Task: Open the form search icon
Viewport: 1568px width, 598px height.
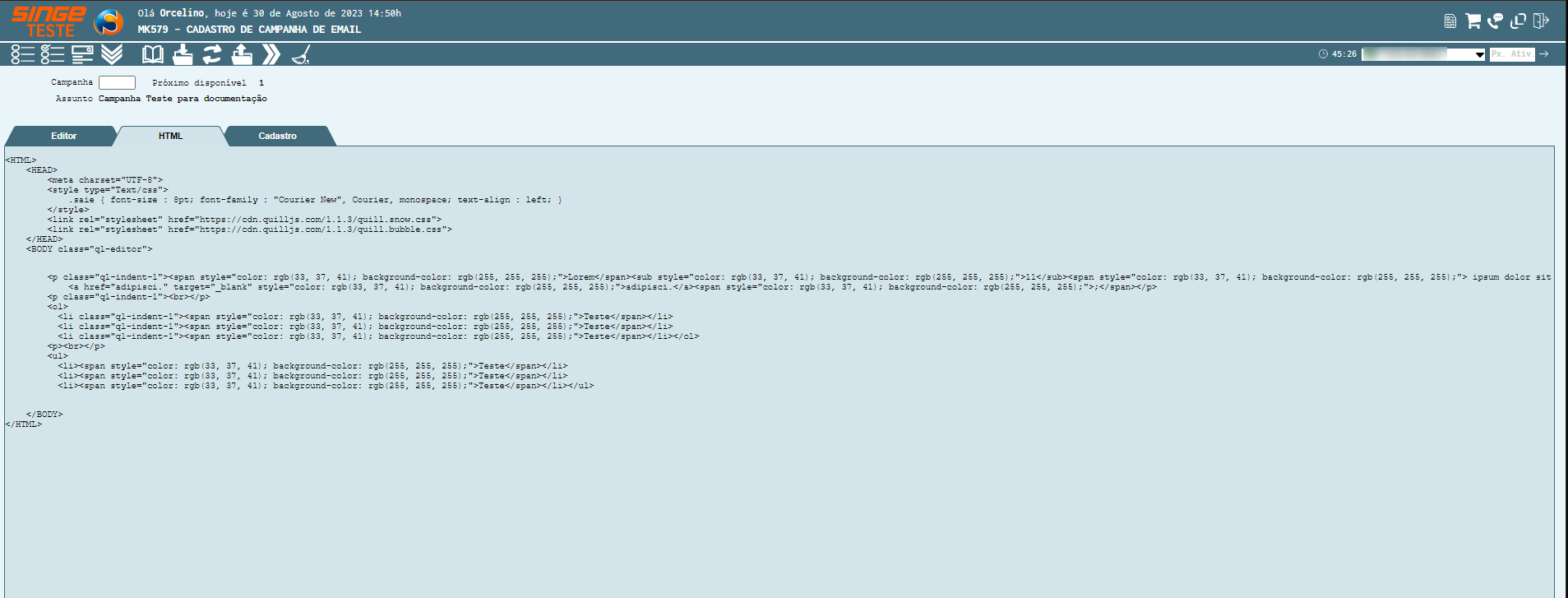Action: pyautogui.click(x=82, y=54)
